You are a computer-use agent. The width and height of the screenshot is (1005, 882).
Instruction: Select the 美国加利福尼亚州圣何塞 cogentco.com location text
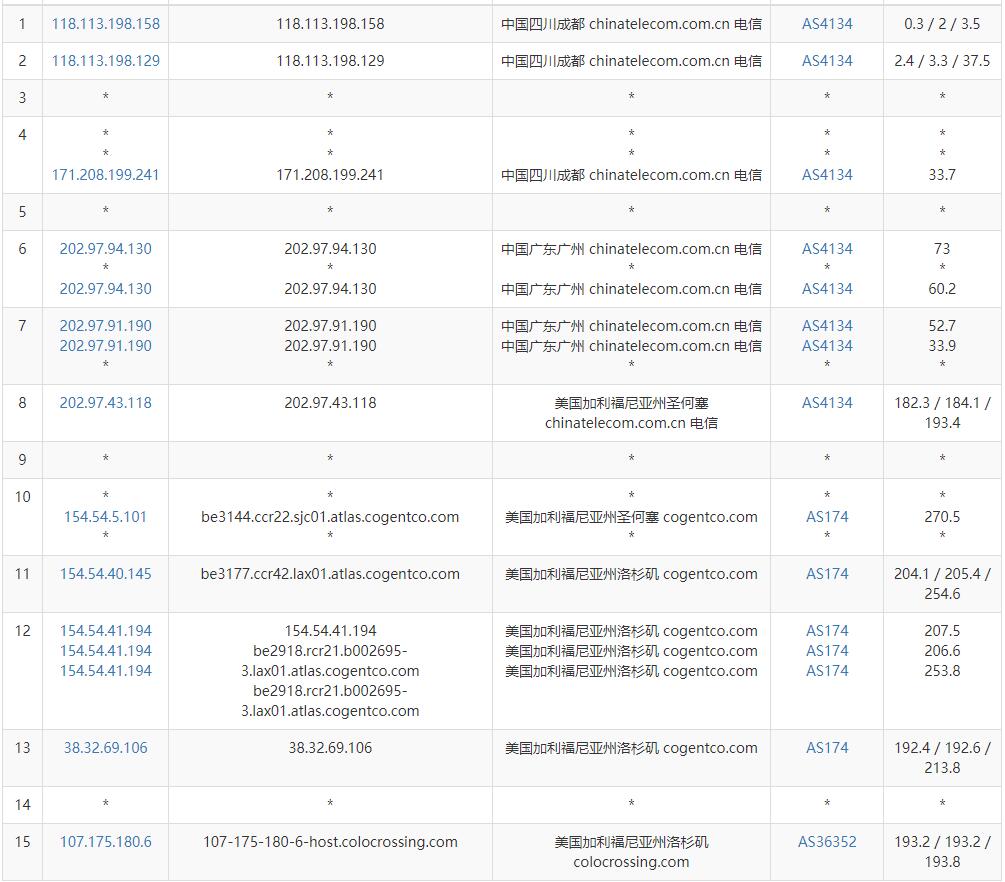(x=631, y=517)
